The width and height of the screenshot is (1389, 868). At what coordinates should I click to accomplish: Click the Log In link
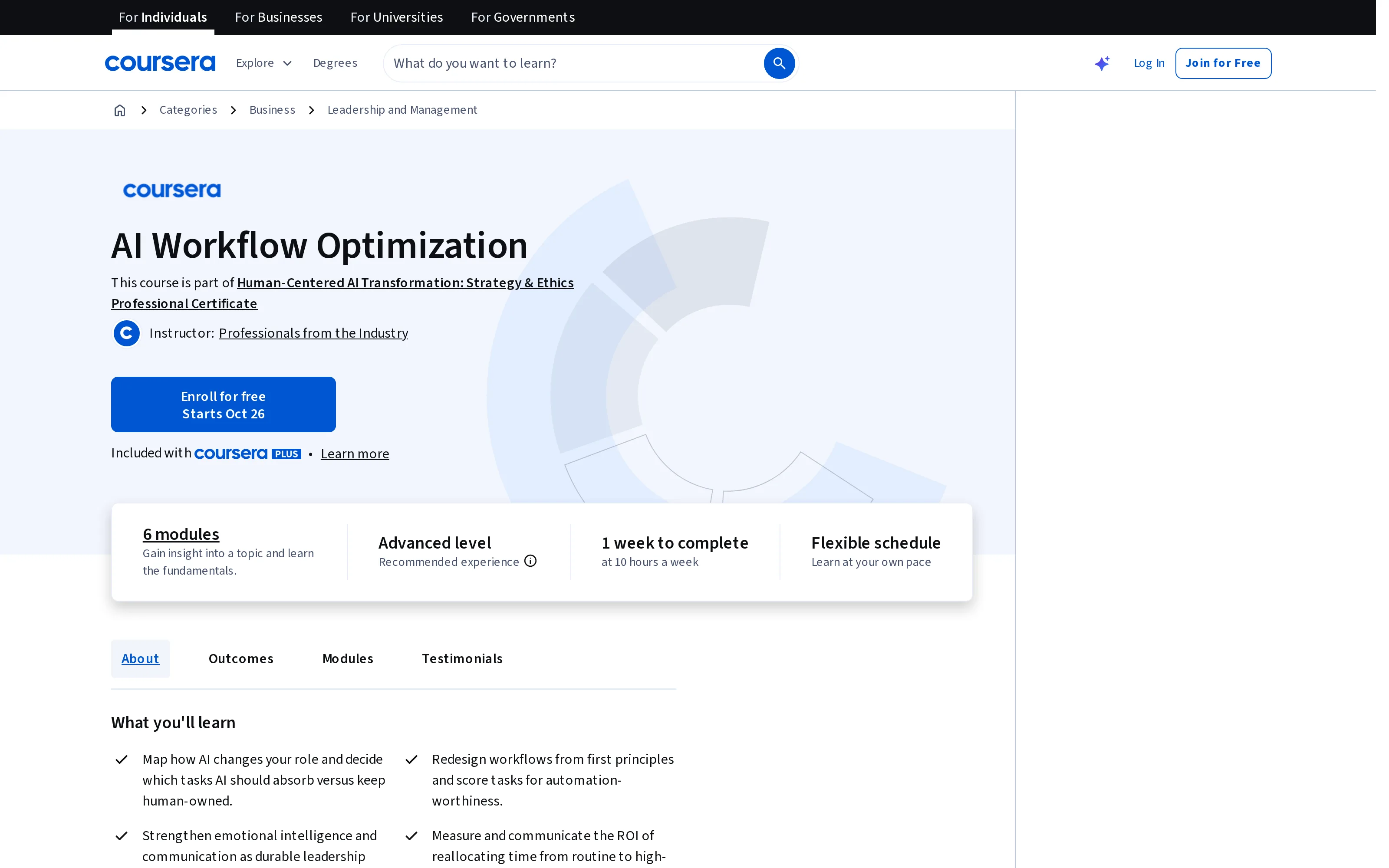[x=1149, y=63]
